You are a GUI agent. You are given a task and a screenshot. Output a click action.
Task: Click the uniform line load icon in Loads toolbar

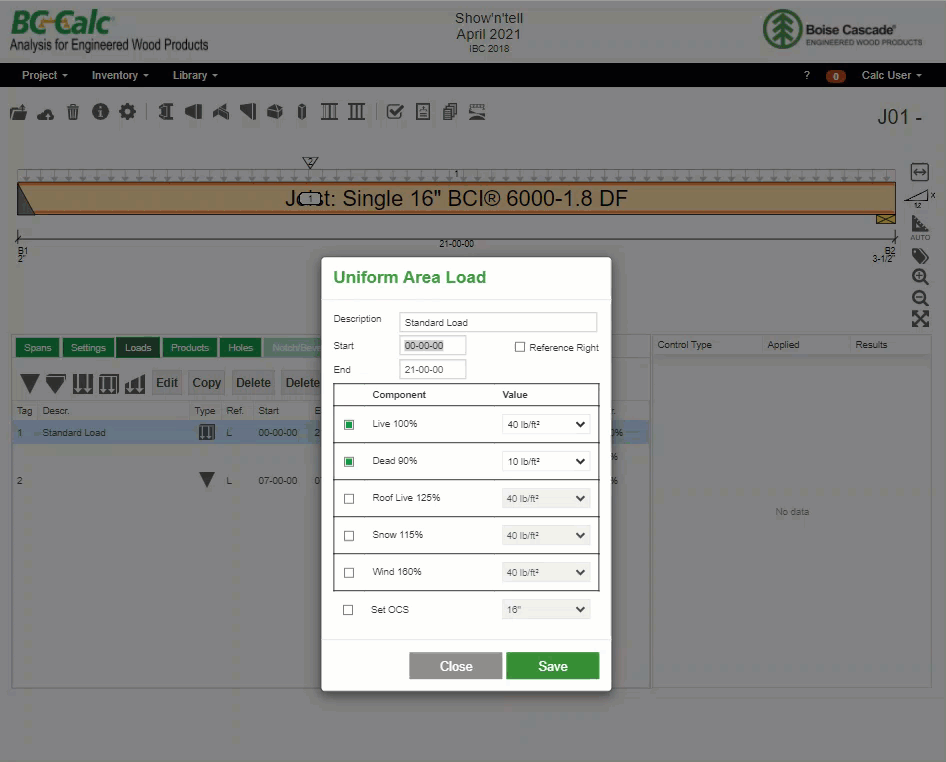(83, 383)
